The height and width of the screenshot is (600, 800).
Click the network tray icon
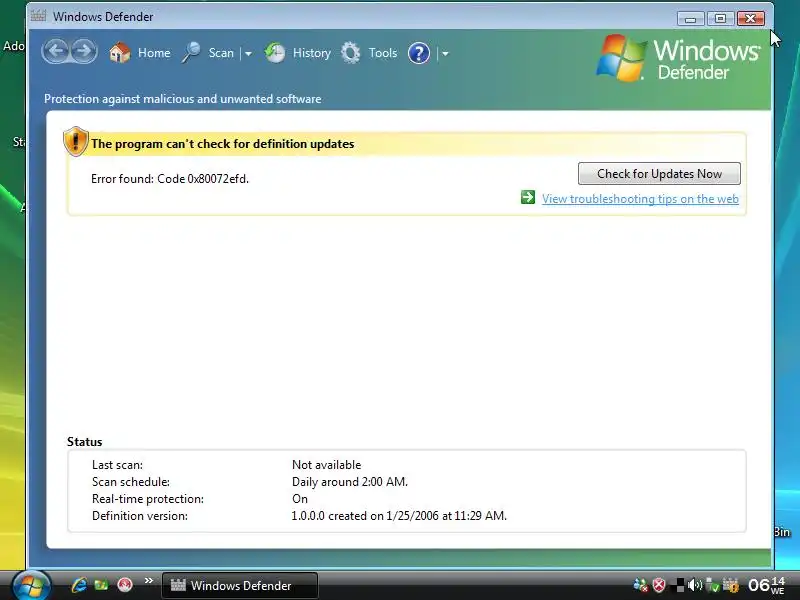tap(679, 585)
